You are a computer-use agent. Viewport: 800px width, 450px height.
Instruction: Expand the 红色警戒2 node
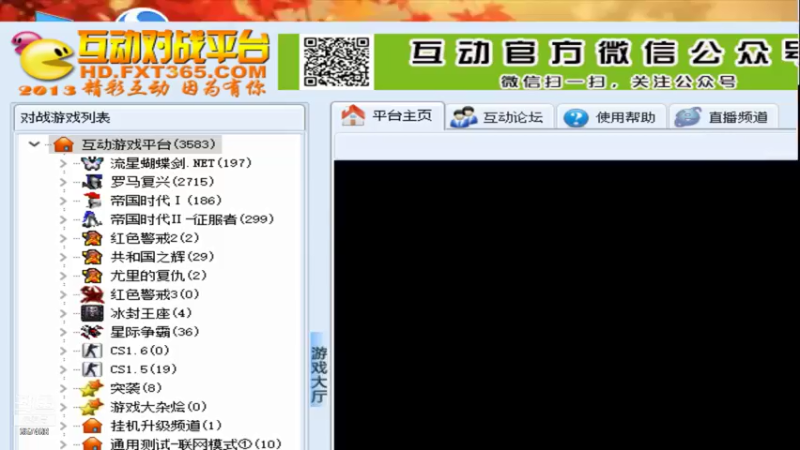pyautogui.click(x=63, y=238)
